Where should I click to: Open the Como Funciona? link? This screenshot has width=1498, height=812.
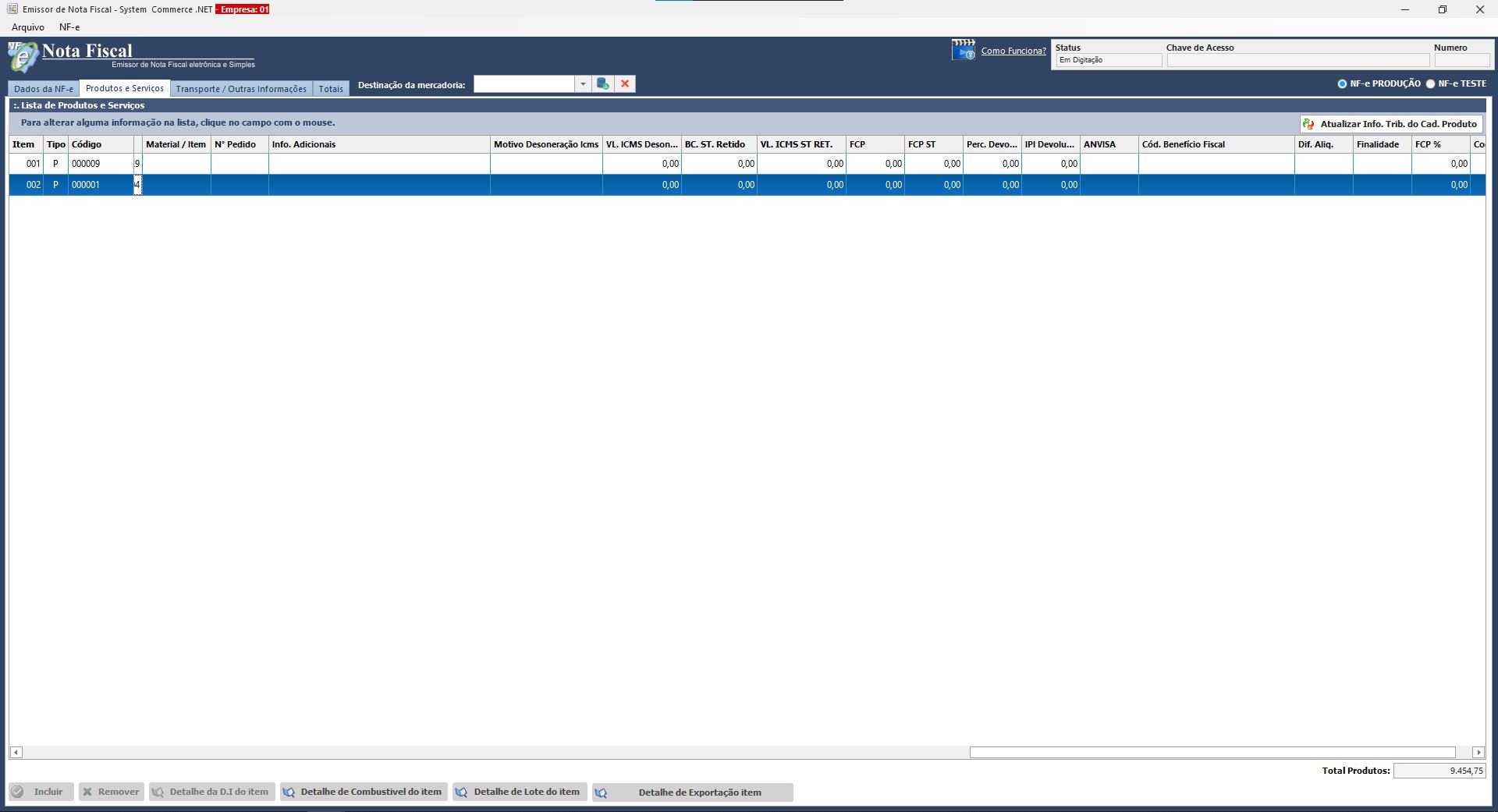[x=1013, y=51]
